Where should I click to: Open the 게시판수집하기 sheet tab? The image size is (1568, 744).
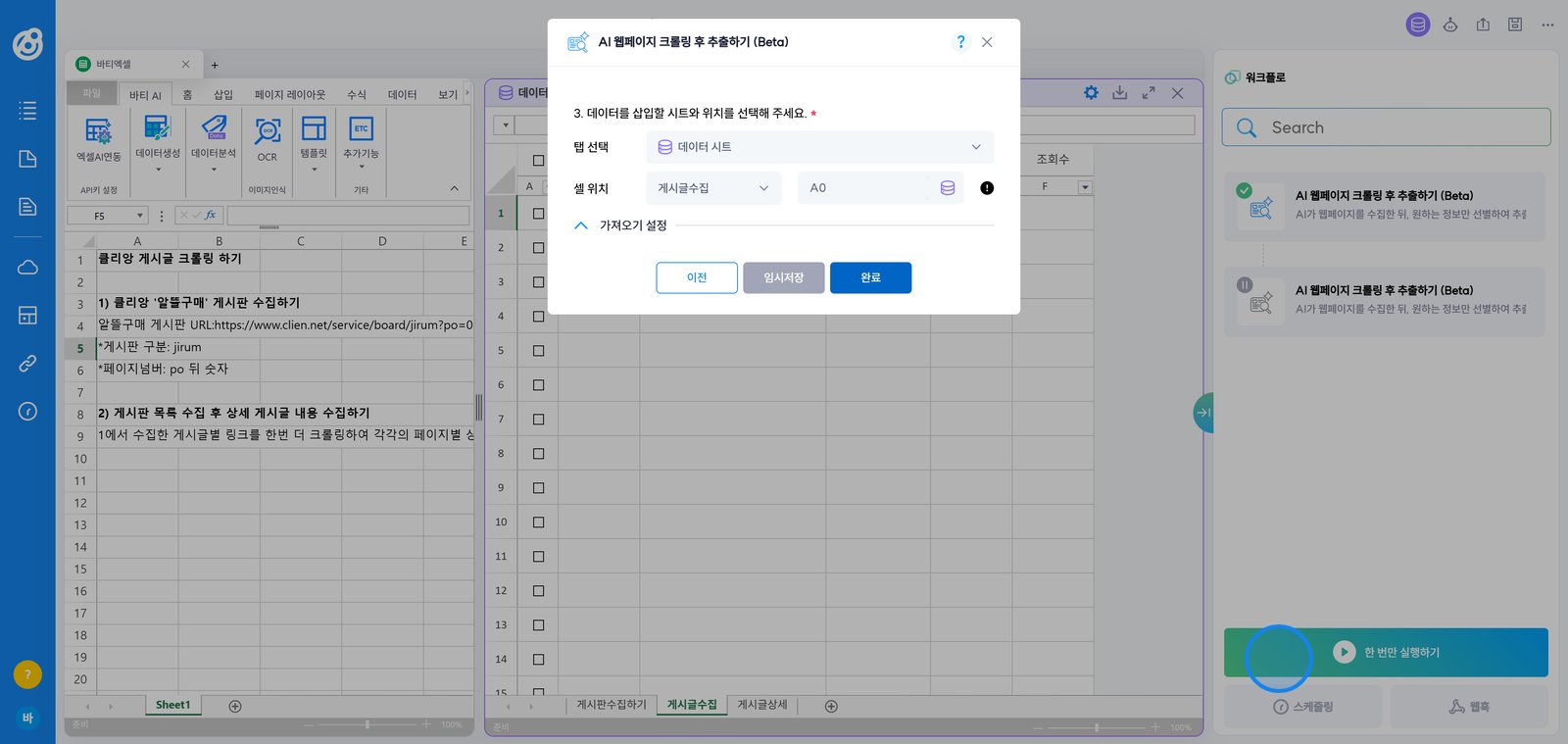point(612,705)
